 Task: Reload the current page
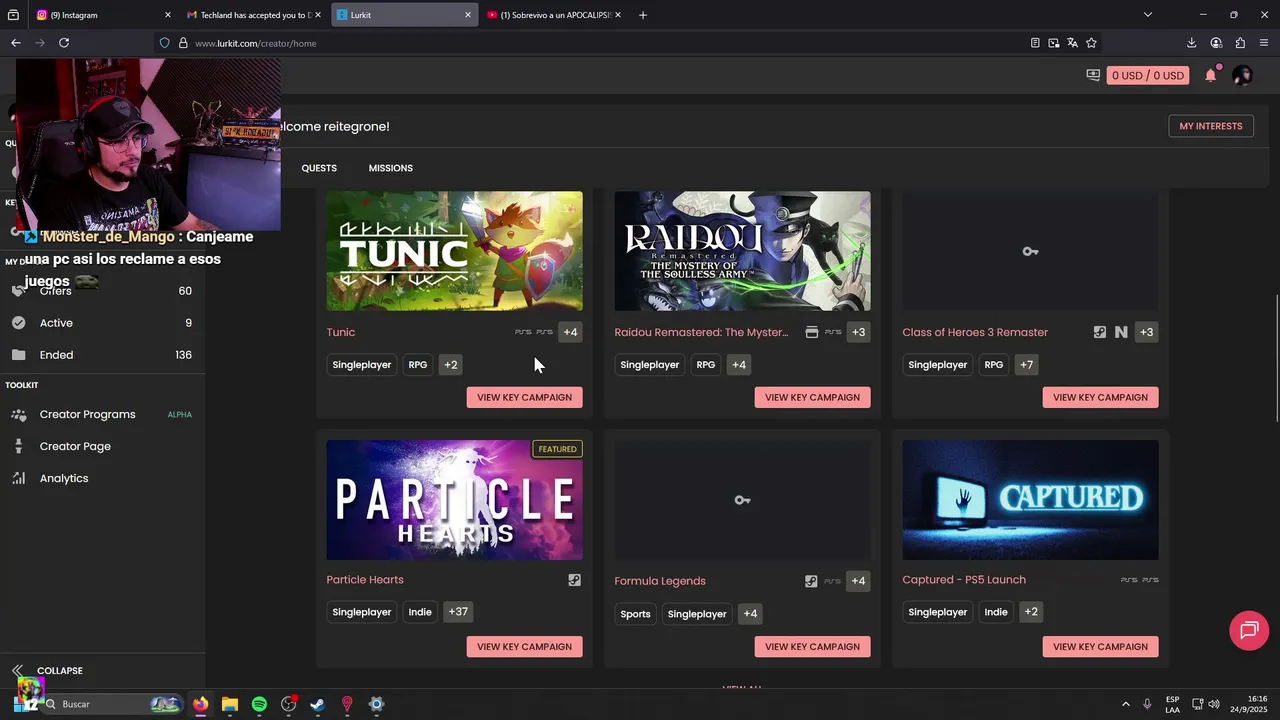tap(64, 43)
